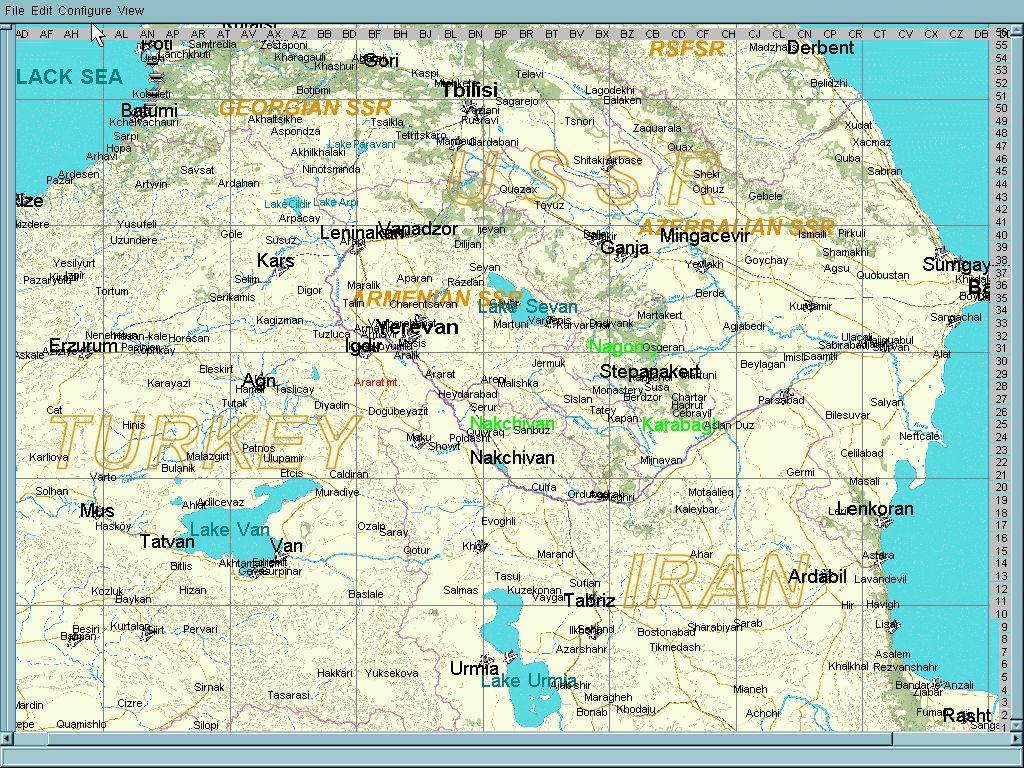Click the IRAN country label
The height and width of the screenshot is (768, 1024).
[x=717, y=581]
